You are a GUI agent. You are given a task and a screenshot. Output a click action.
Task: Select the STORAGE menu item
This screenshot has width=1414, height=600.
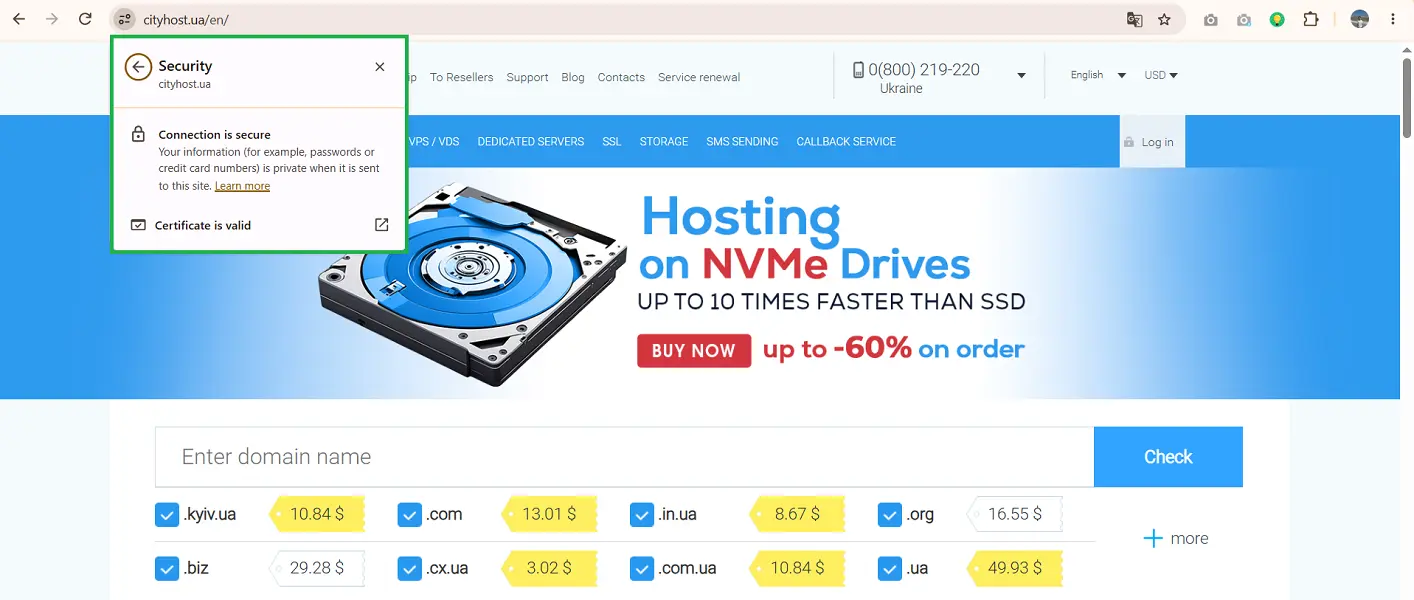point(664,141)
